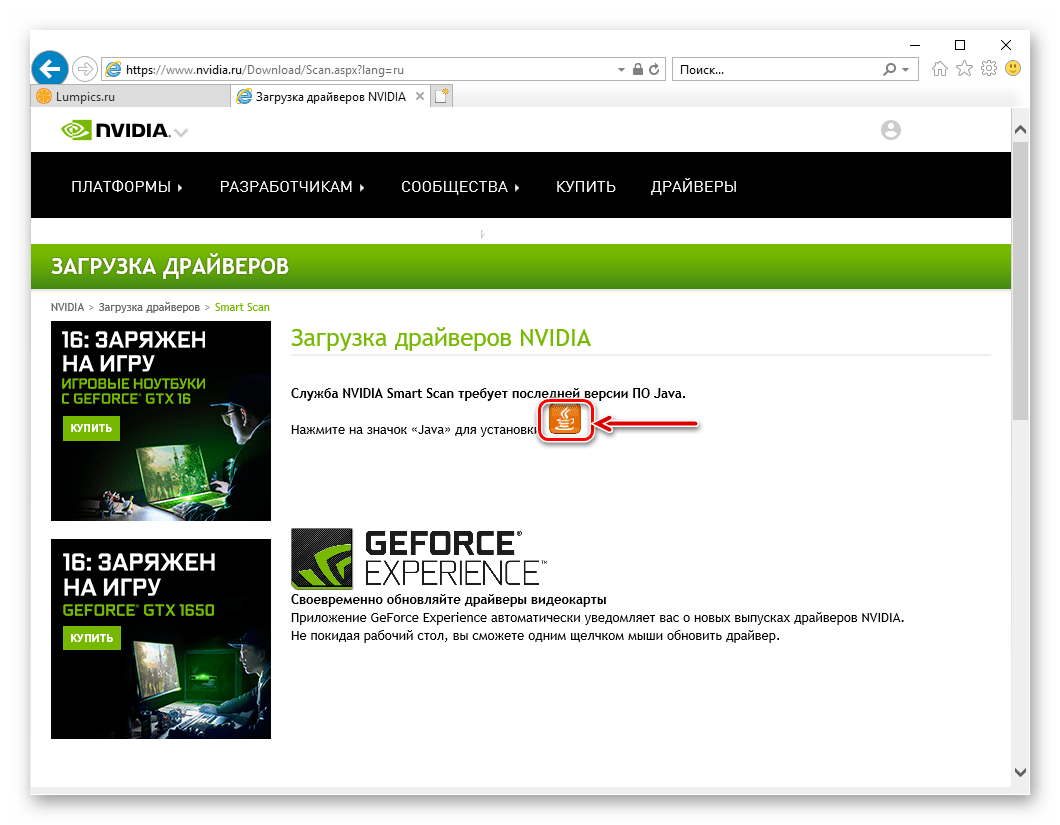Open the РАЗРАБОТЧИКАМ menu

tap(292, 187)
